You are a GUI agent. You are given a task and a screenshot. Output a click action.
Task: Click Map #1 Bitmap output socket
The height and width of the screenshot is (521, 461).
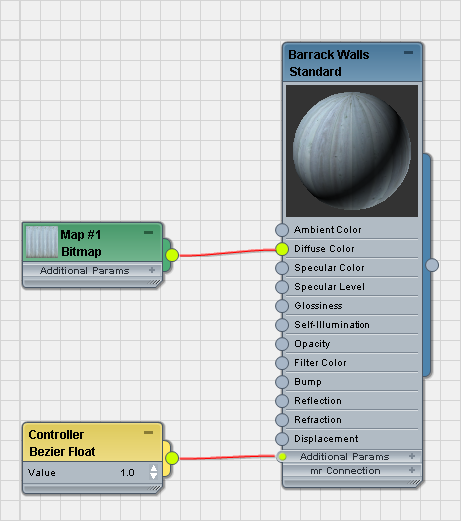point(172,255)
